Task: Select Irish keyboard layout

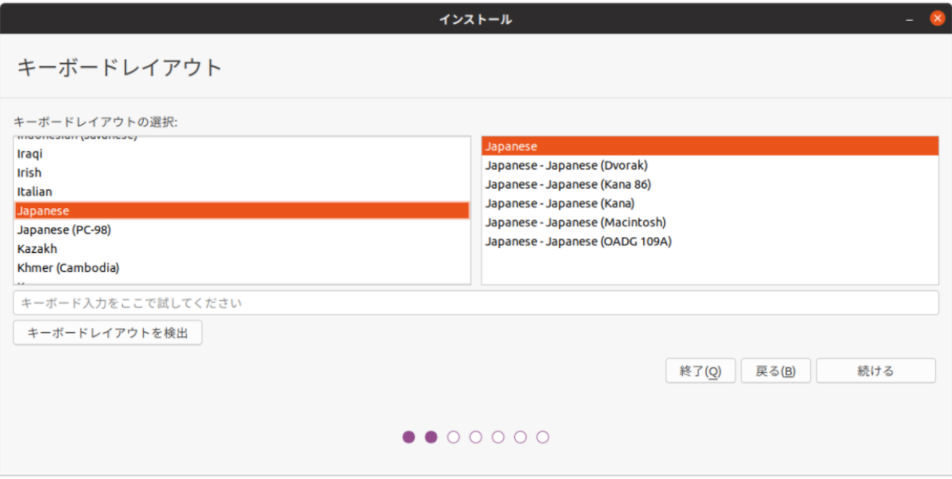Action: pyautogui.click(x=242, y=172)
